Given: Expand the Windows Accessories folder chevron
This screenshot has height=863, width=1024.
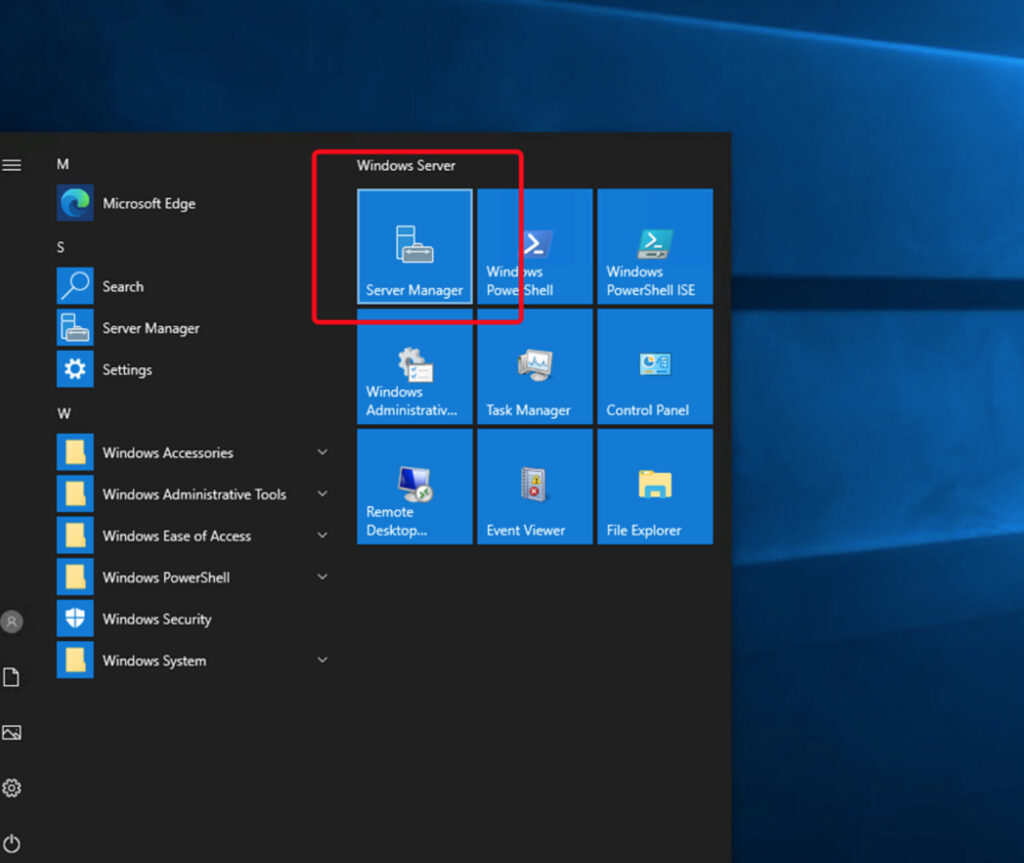Looking at the screenshot, I should (322, 453).
